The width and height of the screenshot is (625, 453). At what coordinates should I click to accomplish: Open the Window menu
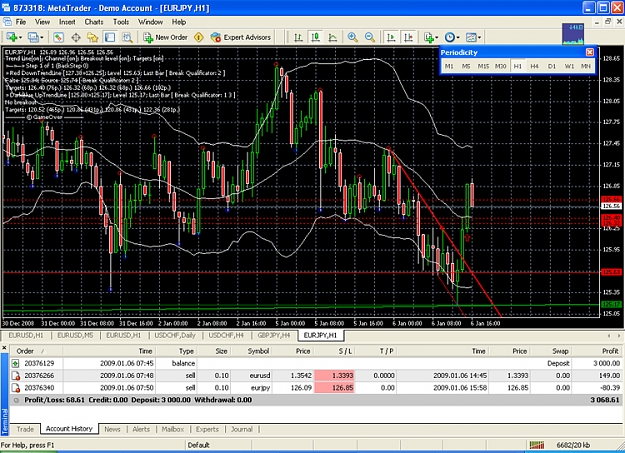point(150,22)
